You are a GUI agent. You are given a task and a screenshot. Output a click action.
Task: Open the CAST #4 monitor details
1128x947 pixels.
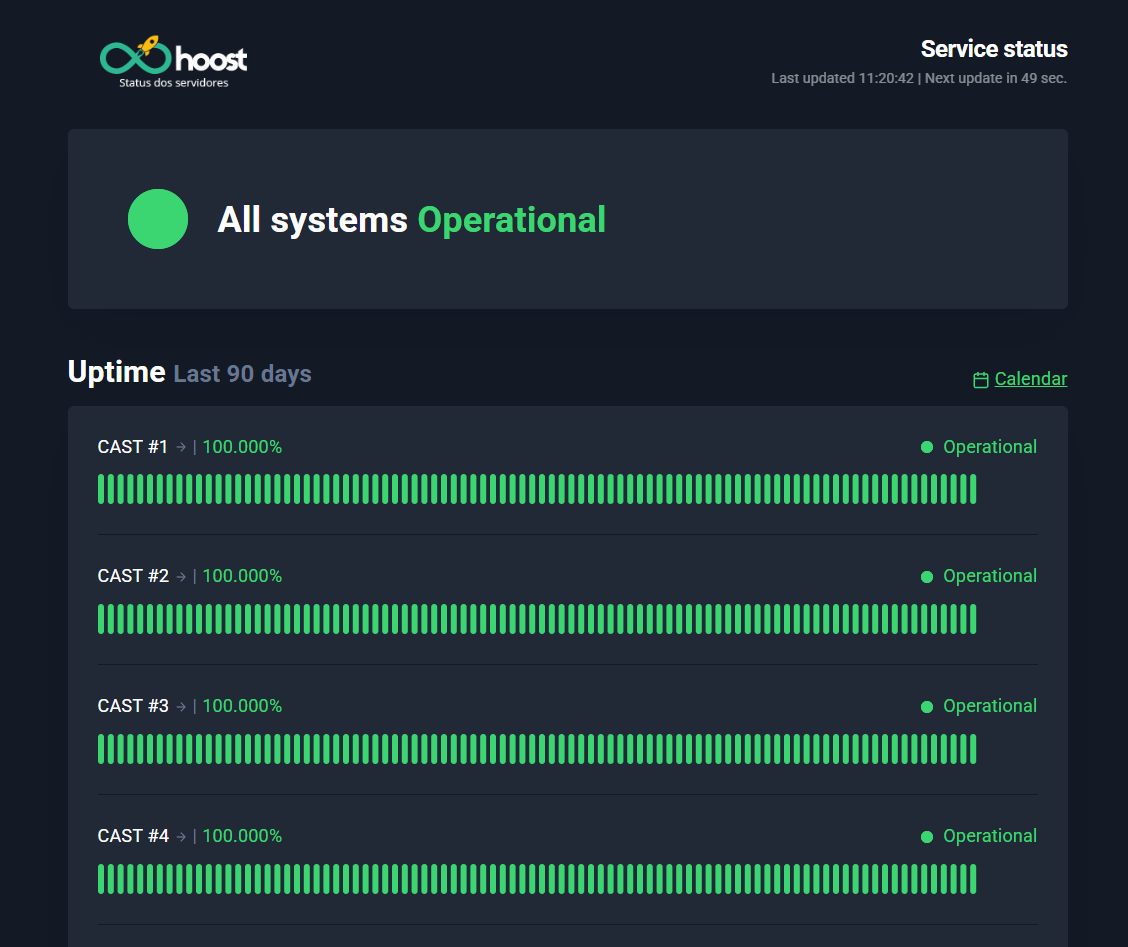(133, 836)
